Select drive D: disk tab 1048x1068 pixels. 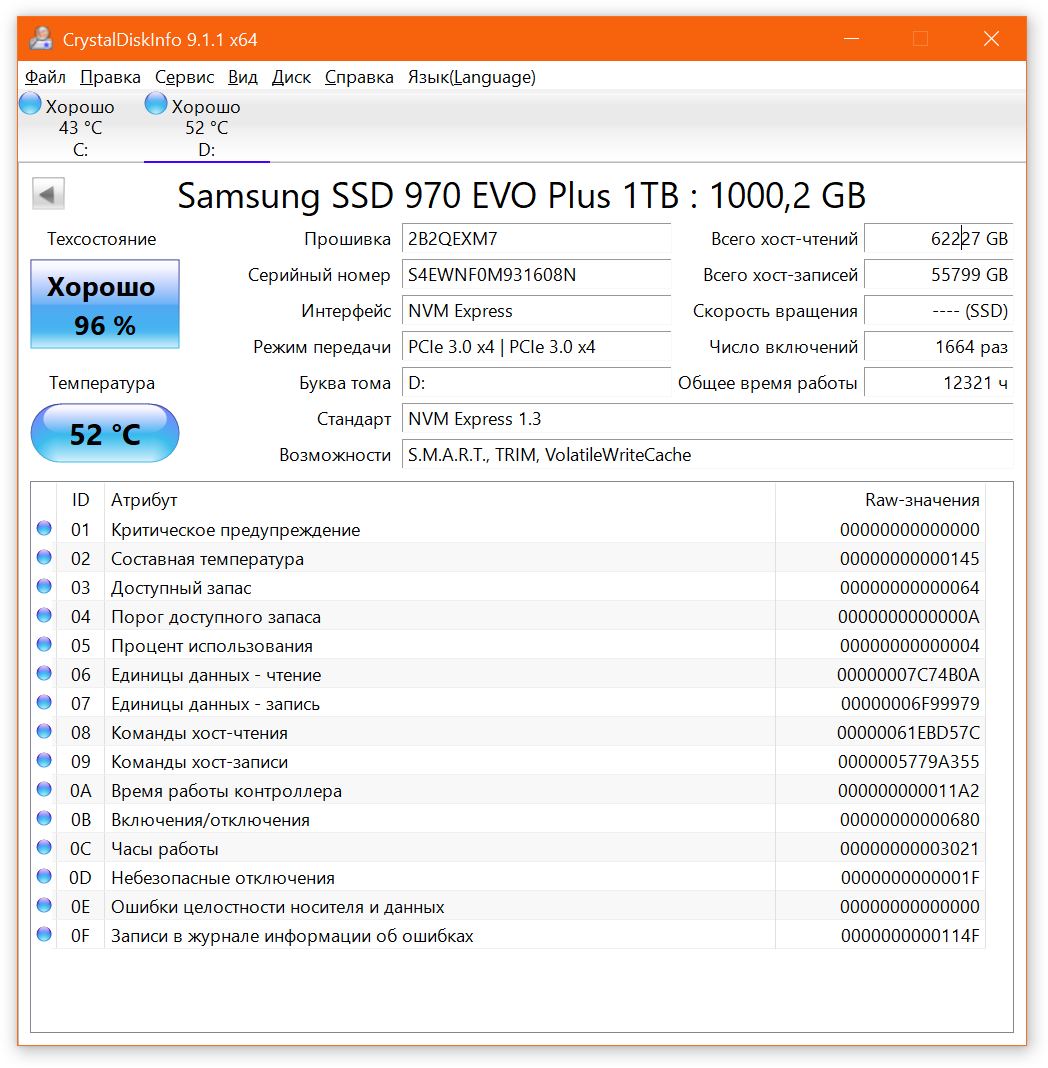(x=207, y=126)
